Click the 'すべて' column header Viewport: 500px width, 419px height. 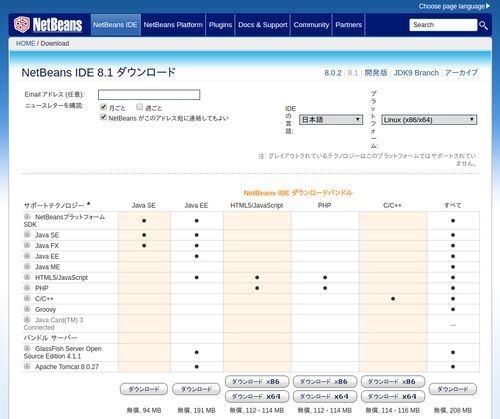[453, 205]
